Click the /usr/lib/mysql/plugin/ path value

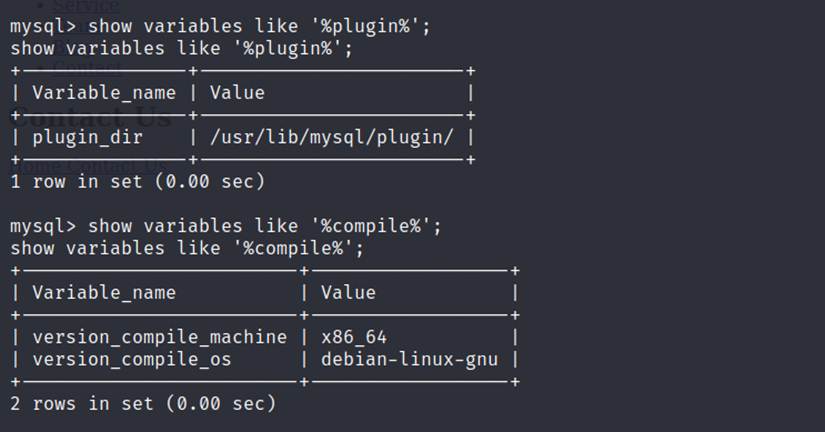point(331,138)
